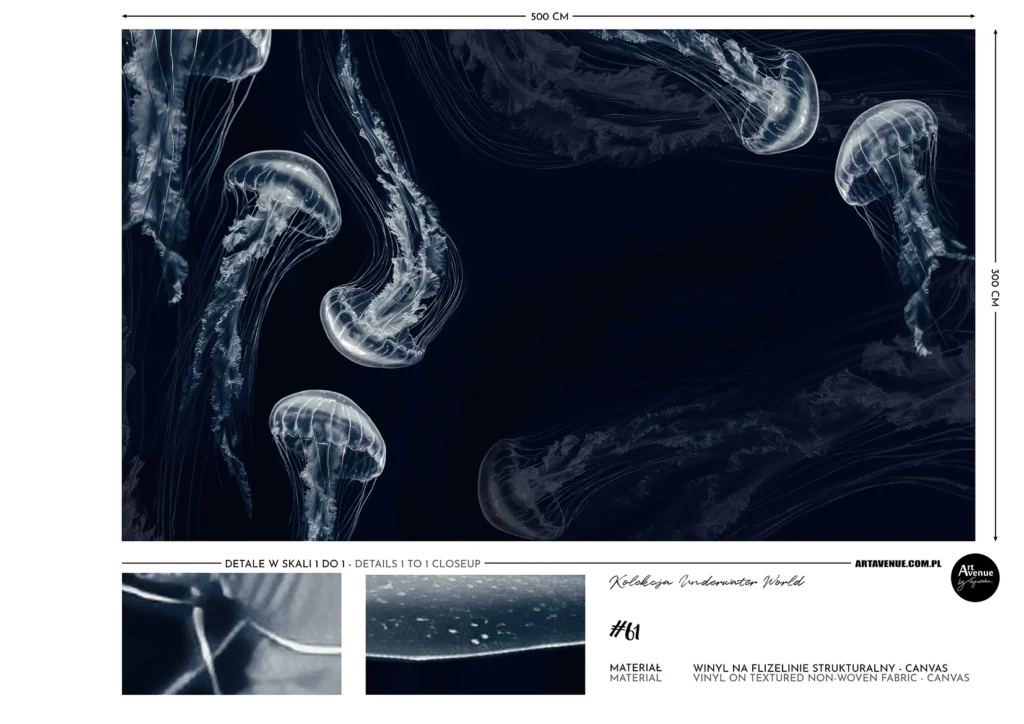Click the Art Avenue circular logo
Screen dimensions: 1024x724
click(974, 577)
